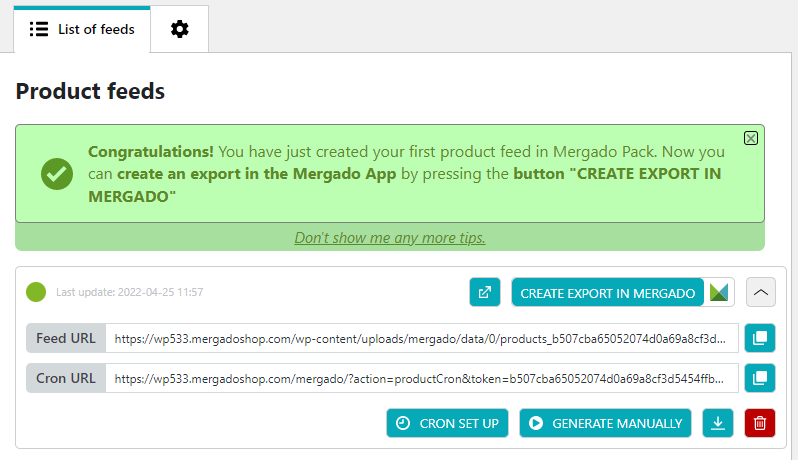
Task: Copy the Feed URL to clipboard
Action: pyautogui.click(x=760, y=338)
